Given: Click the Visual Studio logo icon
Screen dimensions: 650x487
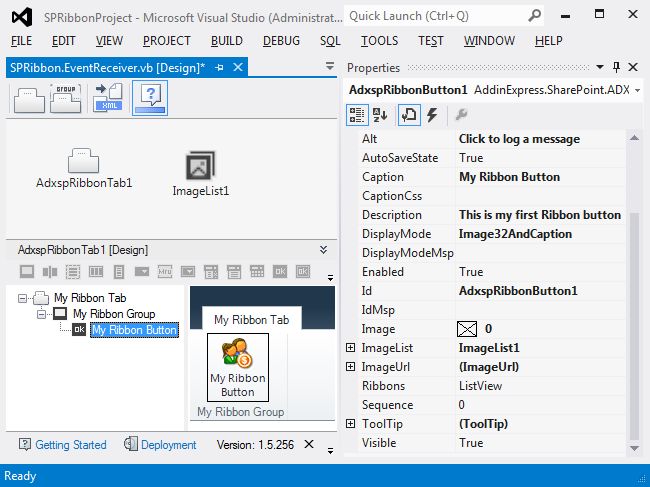Looking at the screenshot, I should 22,17.
